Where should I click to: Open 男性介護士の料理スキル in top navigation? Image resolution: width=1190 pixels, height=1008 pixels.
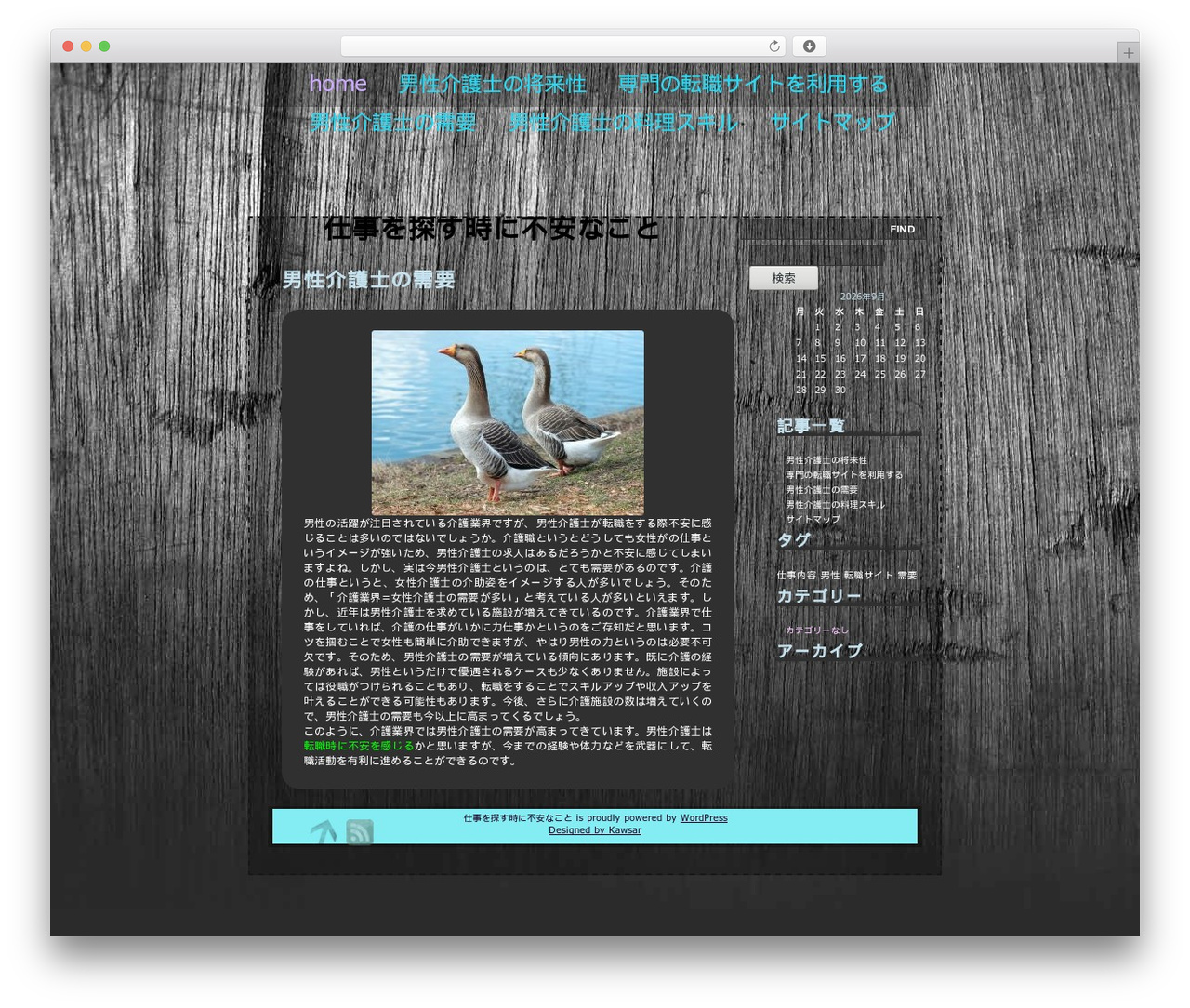(624, 122)
